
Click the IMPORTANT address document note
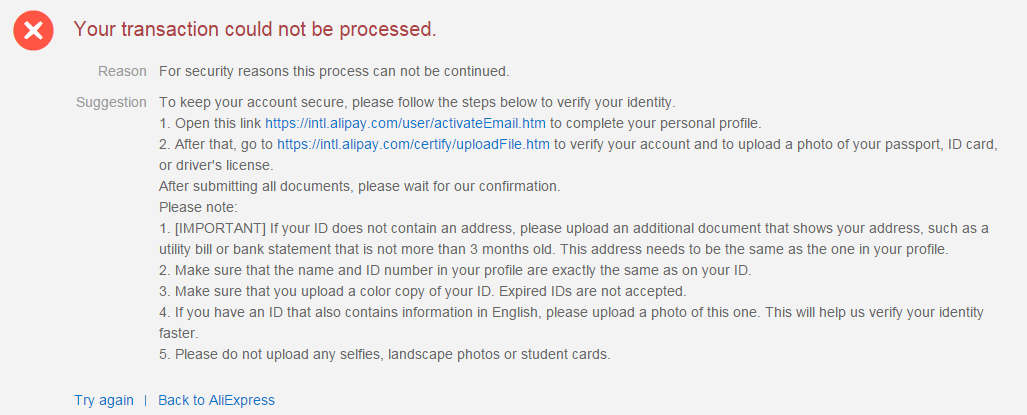pos(575,228)
